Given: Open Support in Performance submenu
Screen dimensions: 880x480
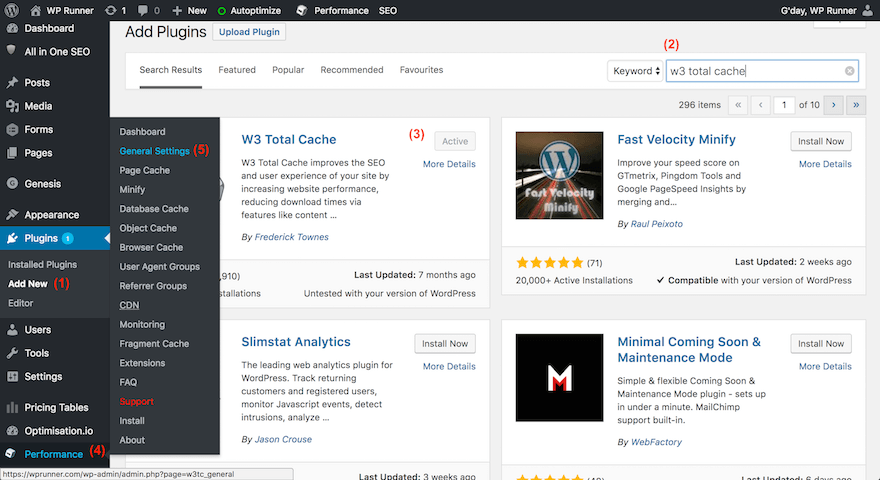Looking at the screenshot, I should coord(136,402).
